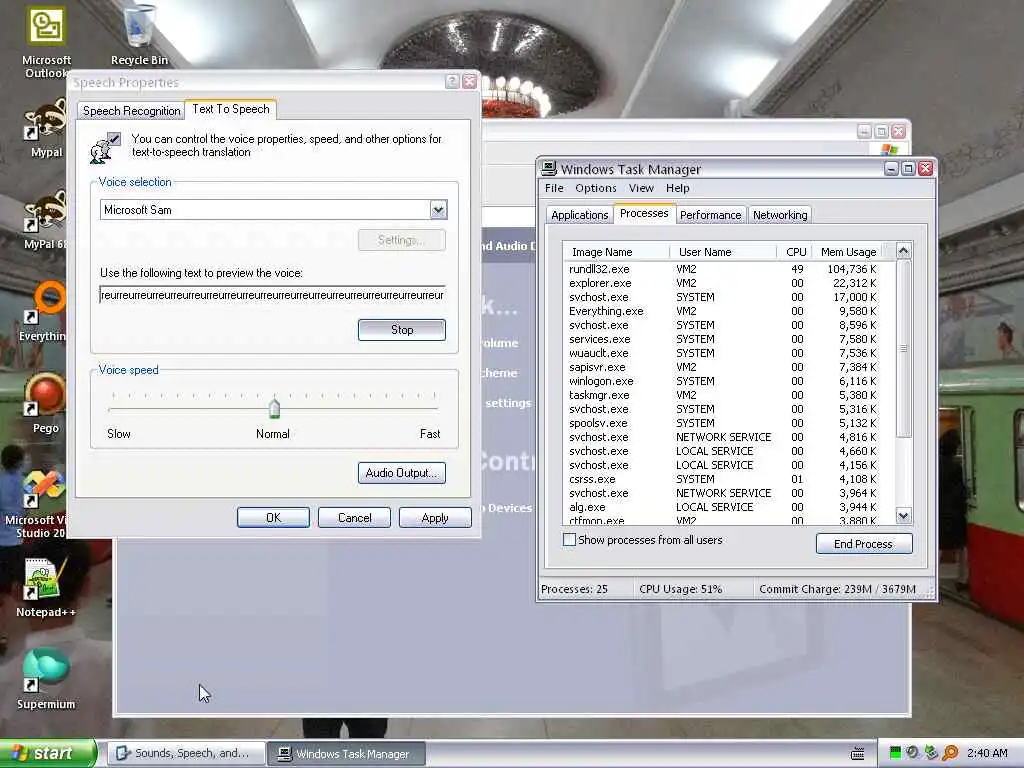Click the preview voice text field
The height and width of the screenshot is (768, 1024).
272,295
